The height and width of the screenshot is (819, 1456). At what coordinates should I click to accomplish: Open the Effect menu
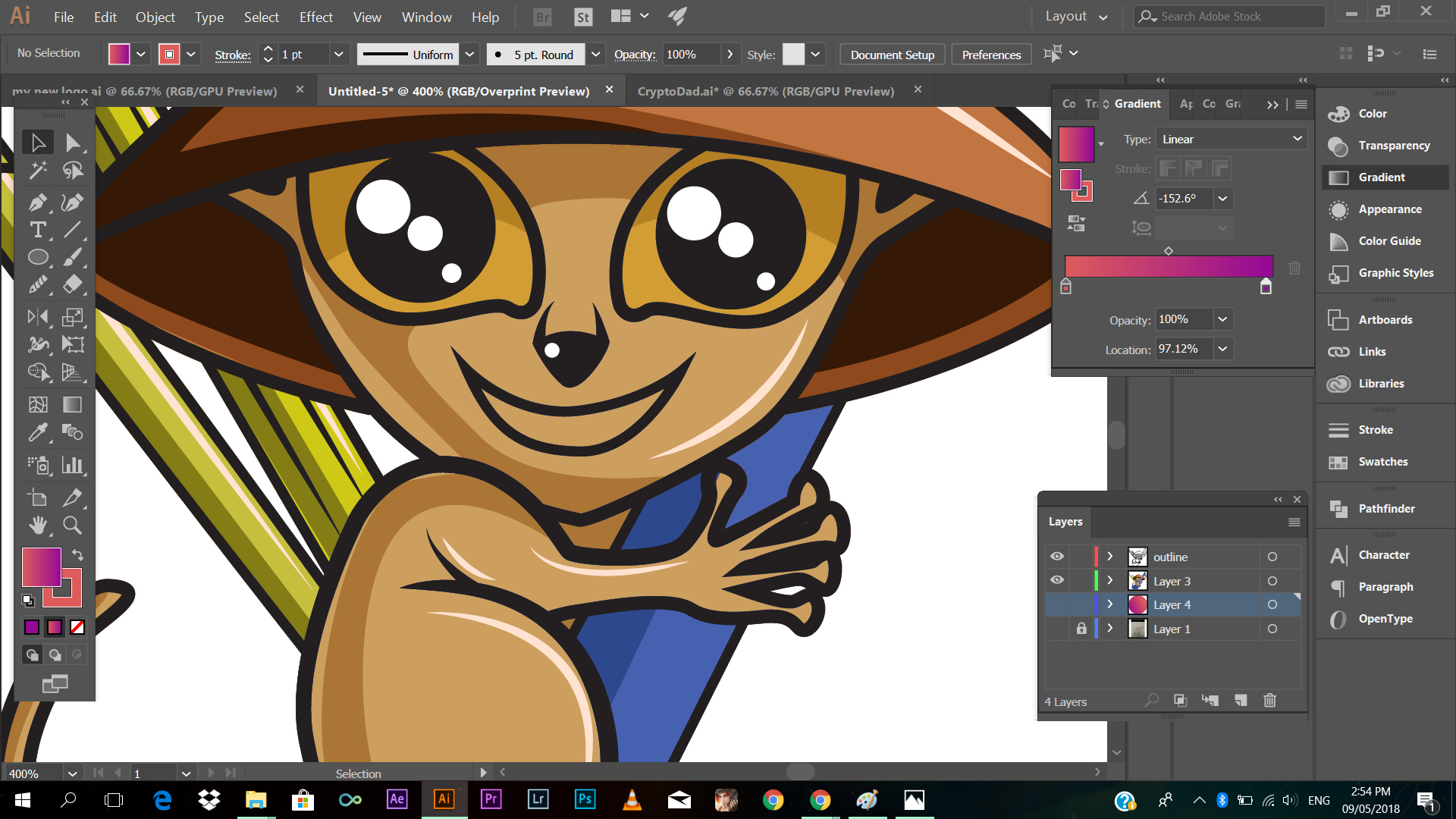[315, 17]
